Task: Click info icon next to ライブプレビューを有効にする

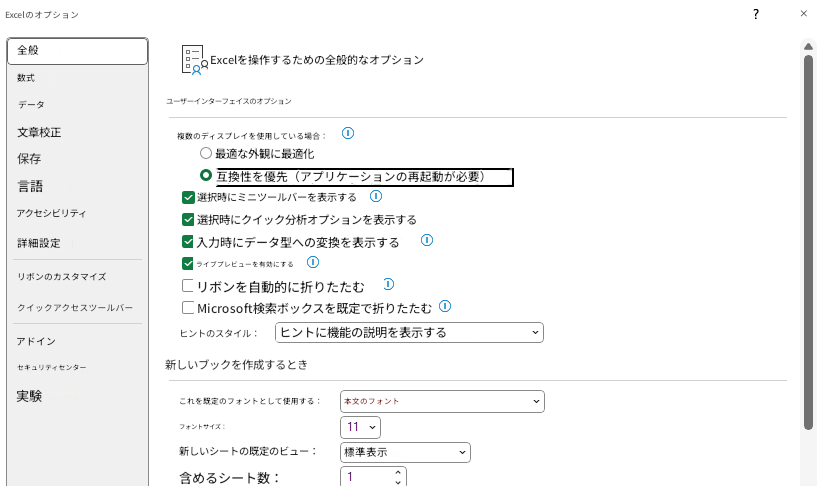Action: click(313, 262)
